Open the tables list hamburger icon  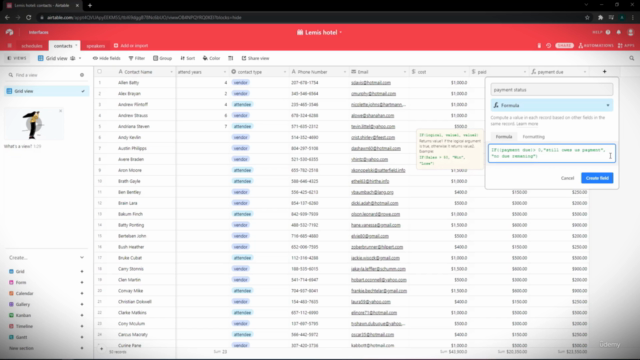pyautogui.click(x=9, y=46)
